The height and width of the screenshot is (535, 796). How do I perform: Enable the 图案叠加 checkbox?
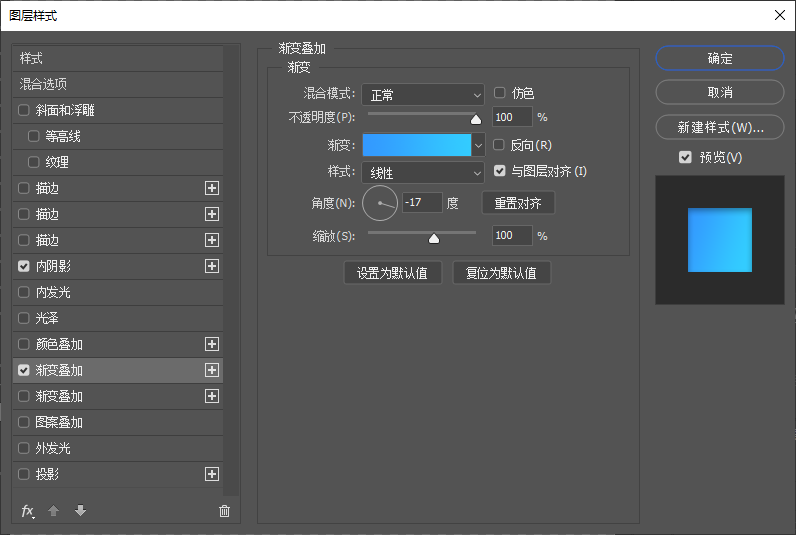pos(24,422)
